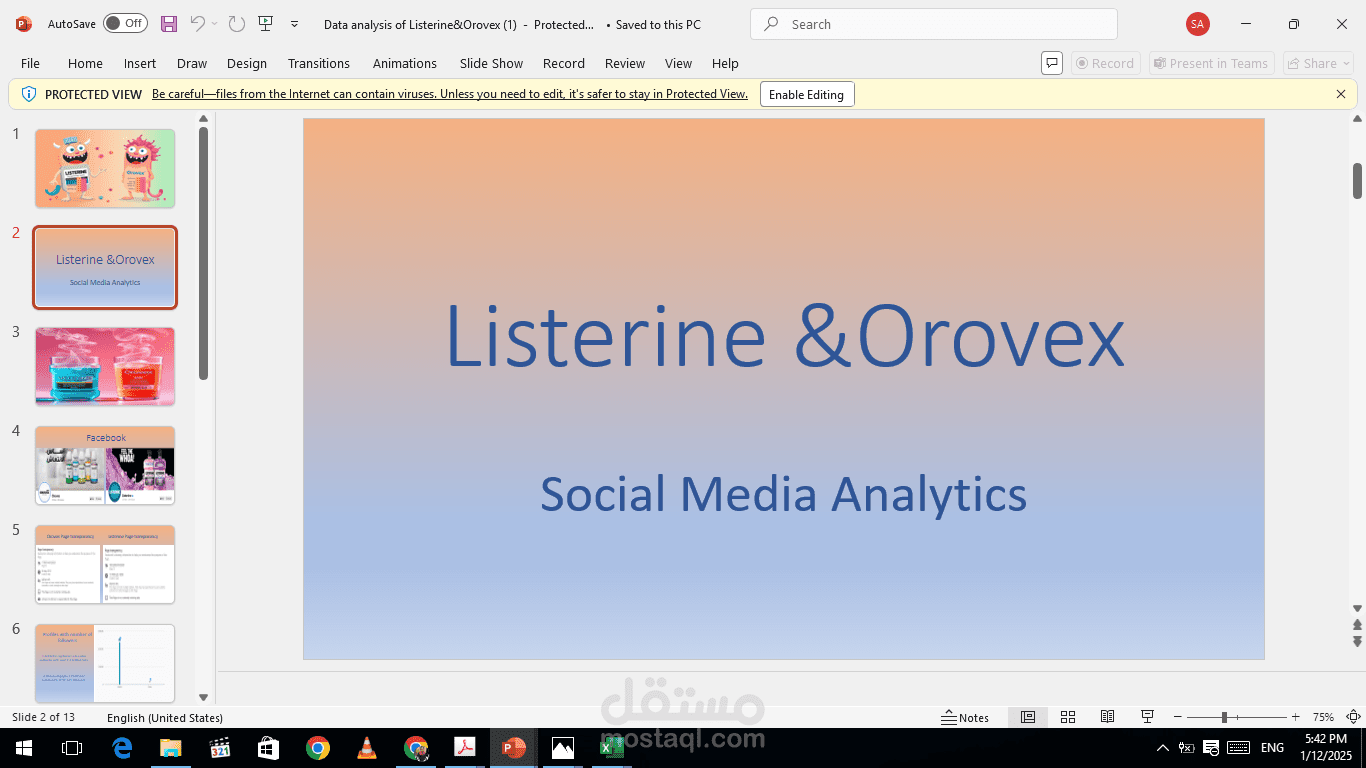Select slide 6 thumbnail with followers chart
Viewport: 1366px width, 768px height.
tap(105, 663)
